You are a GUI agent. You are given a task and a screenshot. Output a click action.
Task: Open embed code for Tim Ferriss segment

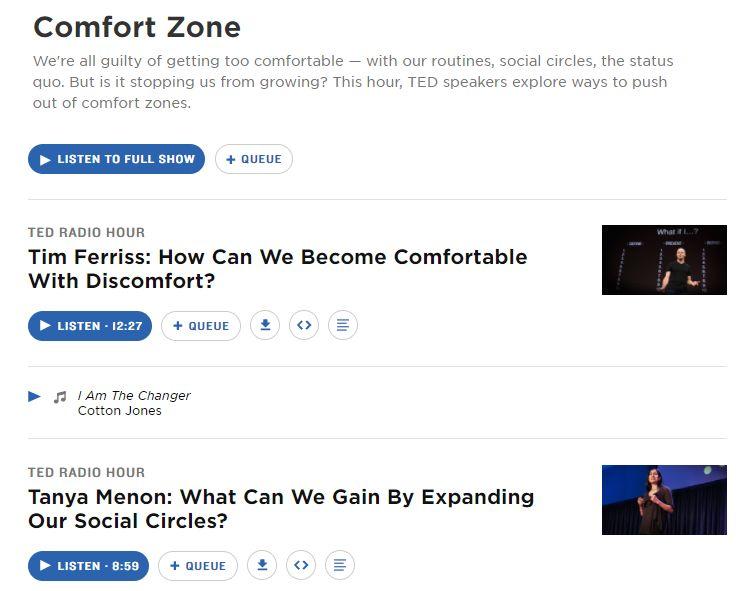(304, 325)
